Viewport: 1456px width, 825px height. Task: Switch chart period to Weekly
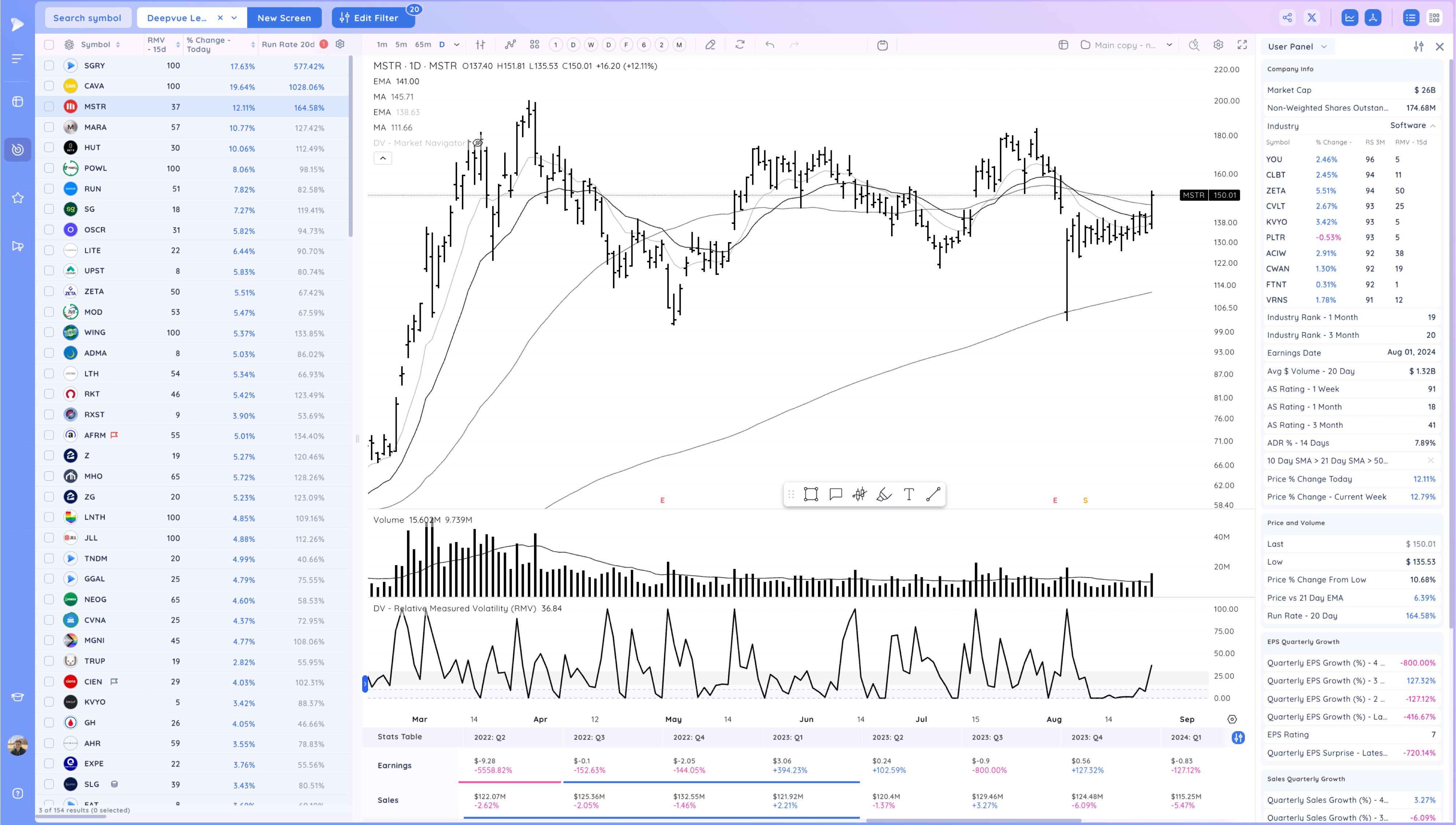coord(591,45)
